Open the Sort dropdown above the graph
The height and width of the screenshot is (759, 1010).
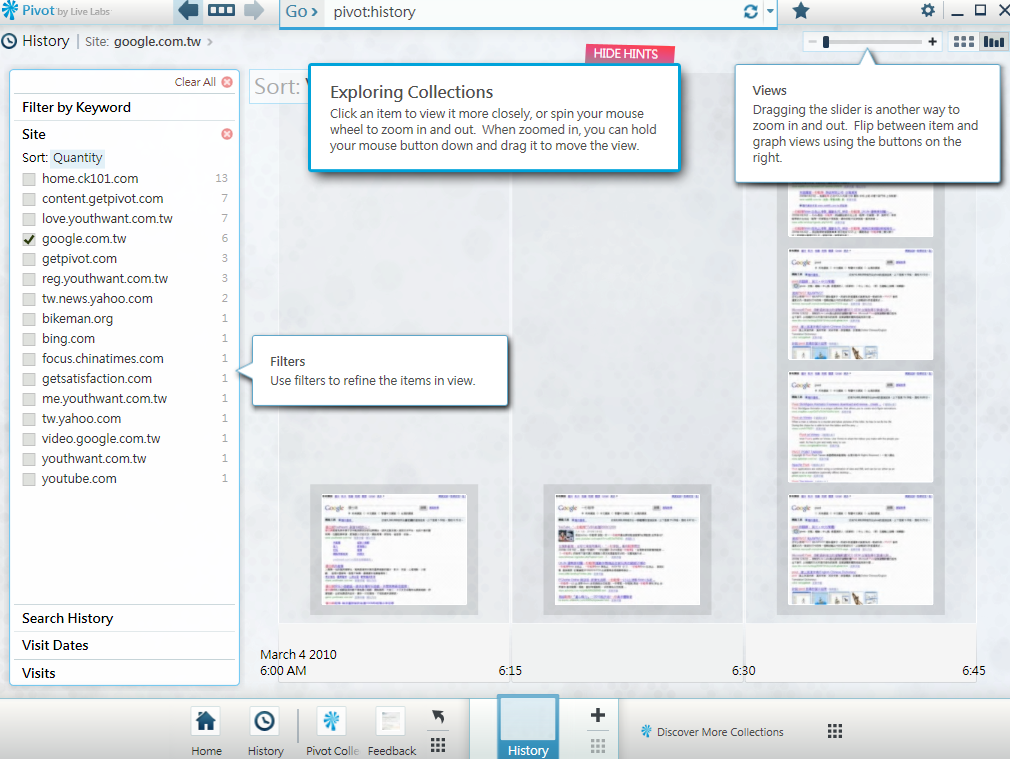280,86
